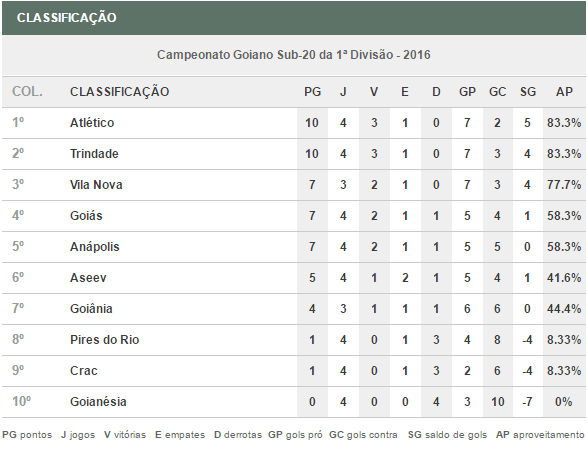Open the Goiânia team entry

[91, 309]
